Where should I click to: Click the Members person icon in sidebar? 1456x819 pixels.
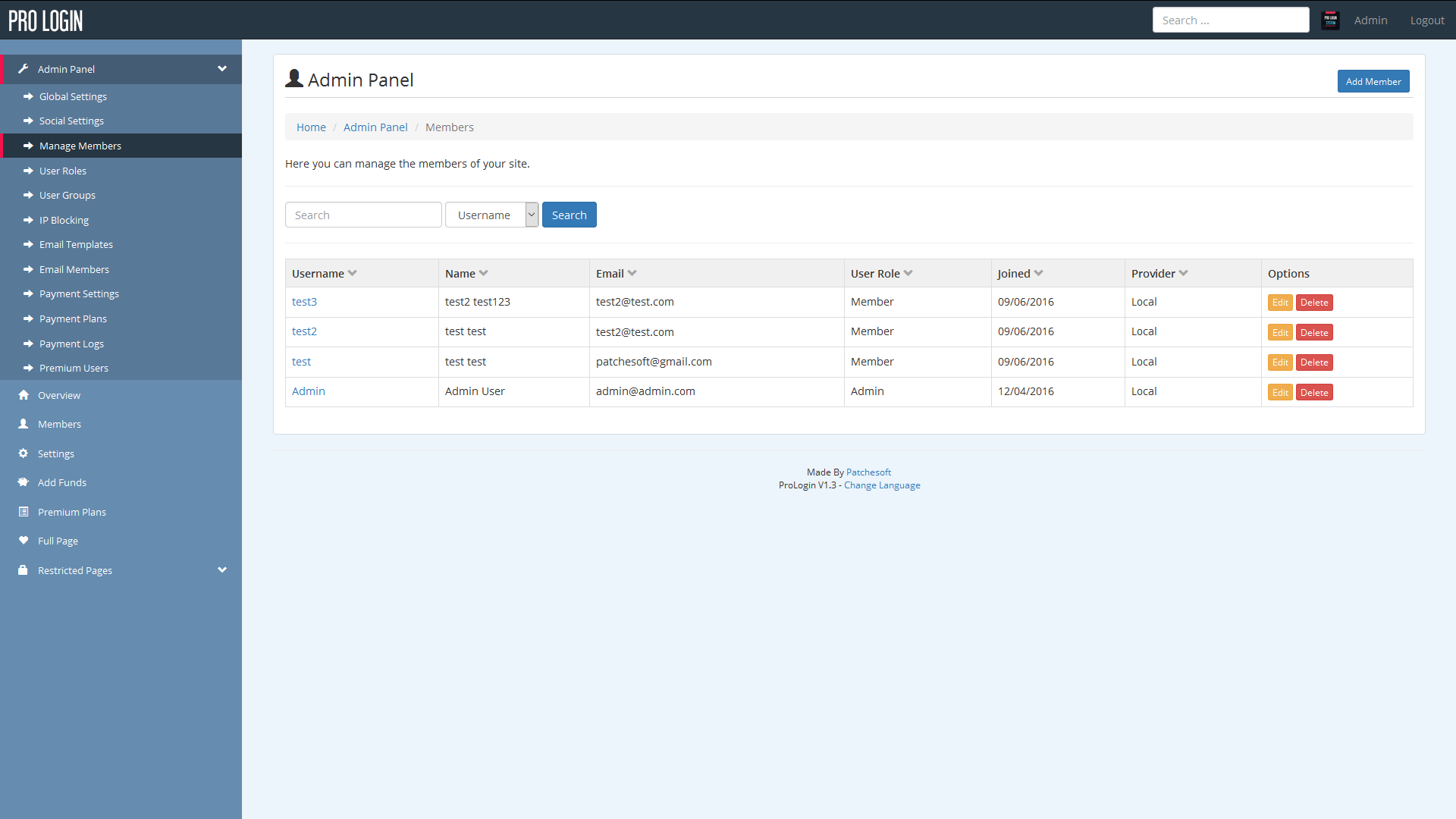[x=24, y=424]
